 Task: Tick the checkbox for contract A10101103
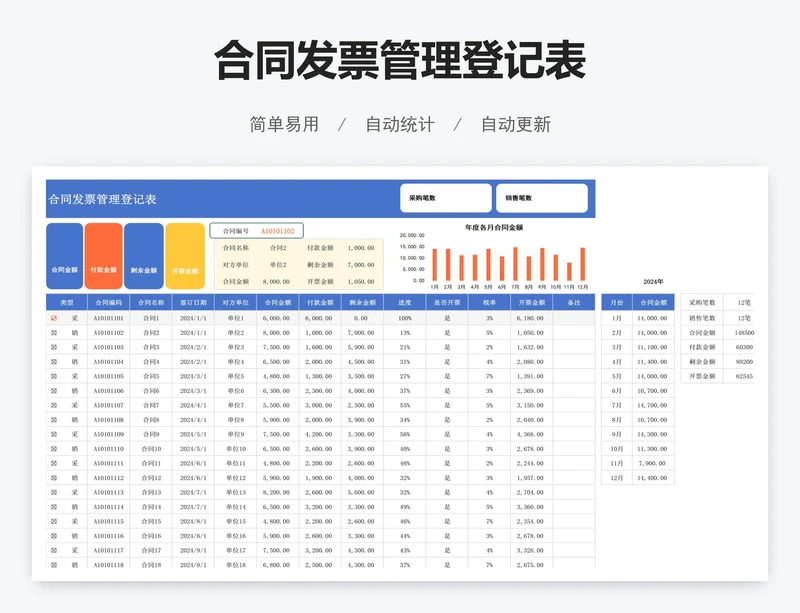click(x=54, y=347)
